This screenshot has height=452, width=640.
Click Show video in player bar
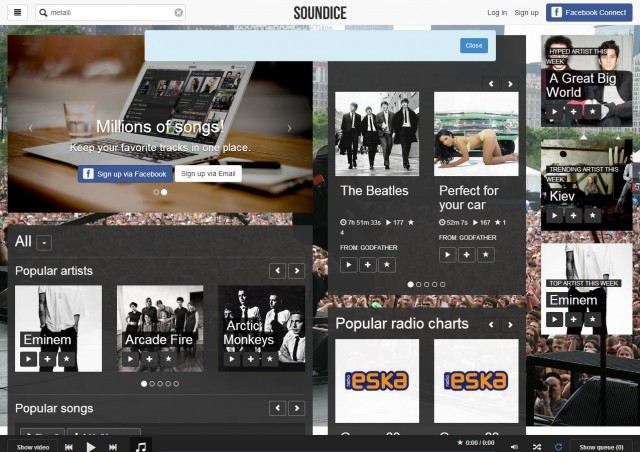point(33,447)
